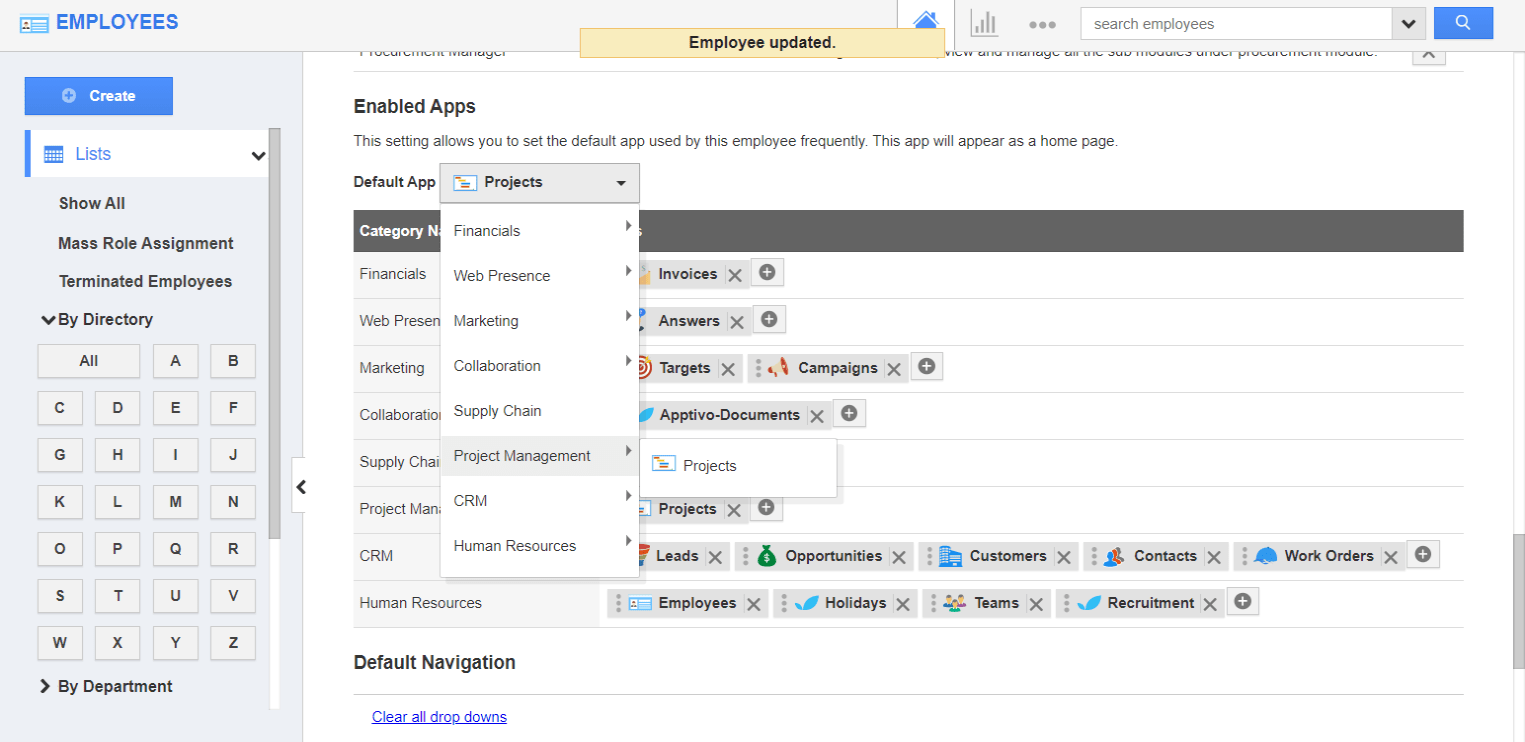Add an app to Human Resources row
This screenshot has width=1525, height=742.
[1242, 601]
